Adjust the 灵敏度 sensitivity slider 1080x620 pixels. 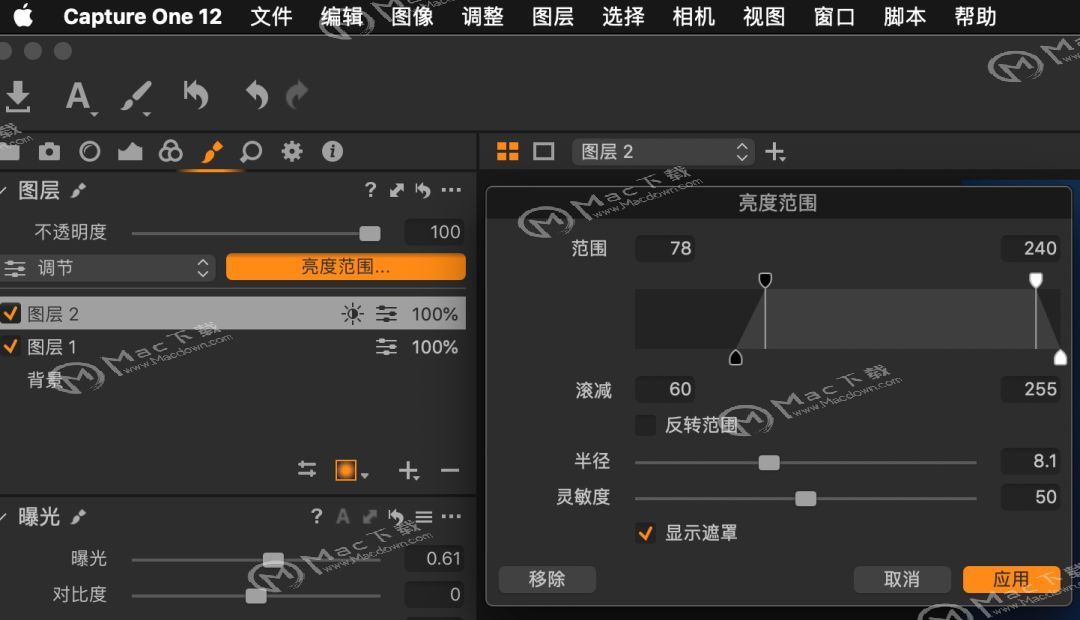pyautogui.click(x=805, y=498)
